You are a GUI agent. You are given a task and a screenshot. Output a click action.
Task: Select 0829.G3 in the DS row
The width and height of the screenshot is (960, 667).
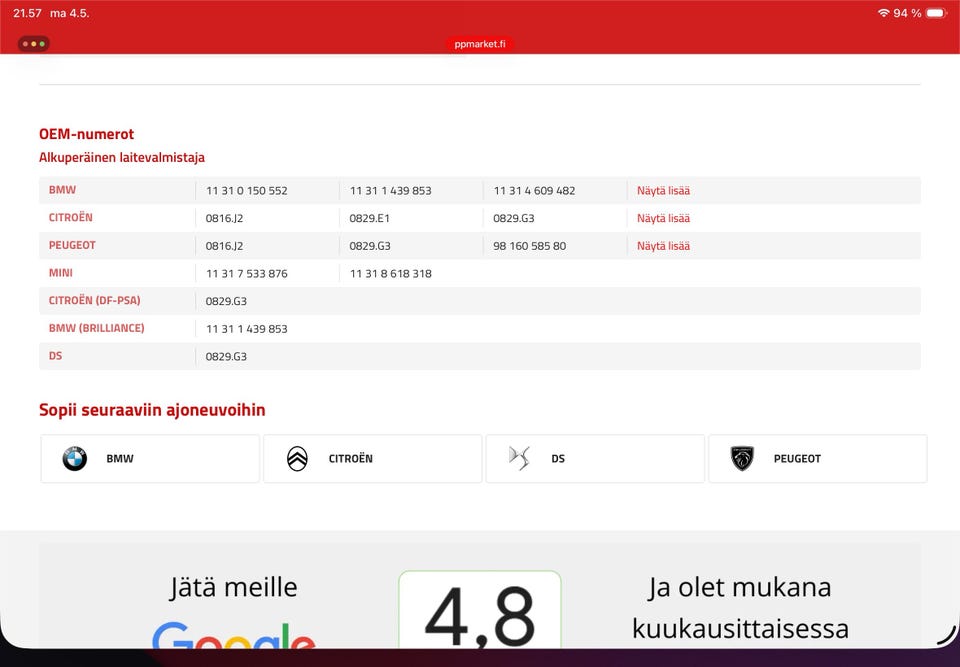click(x=226, y=356)
